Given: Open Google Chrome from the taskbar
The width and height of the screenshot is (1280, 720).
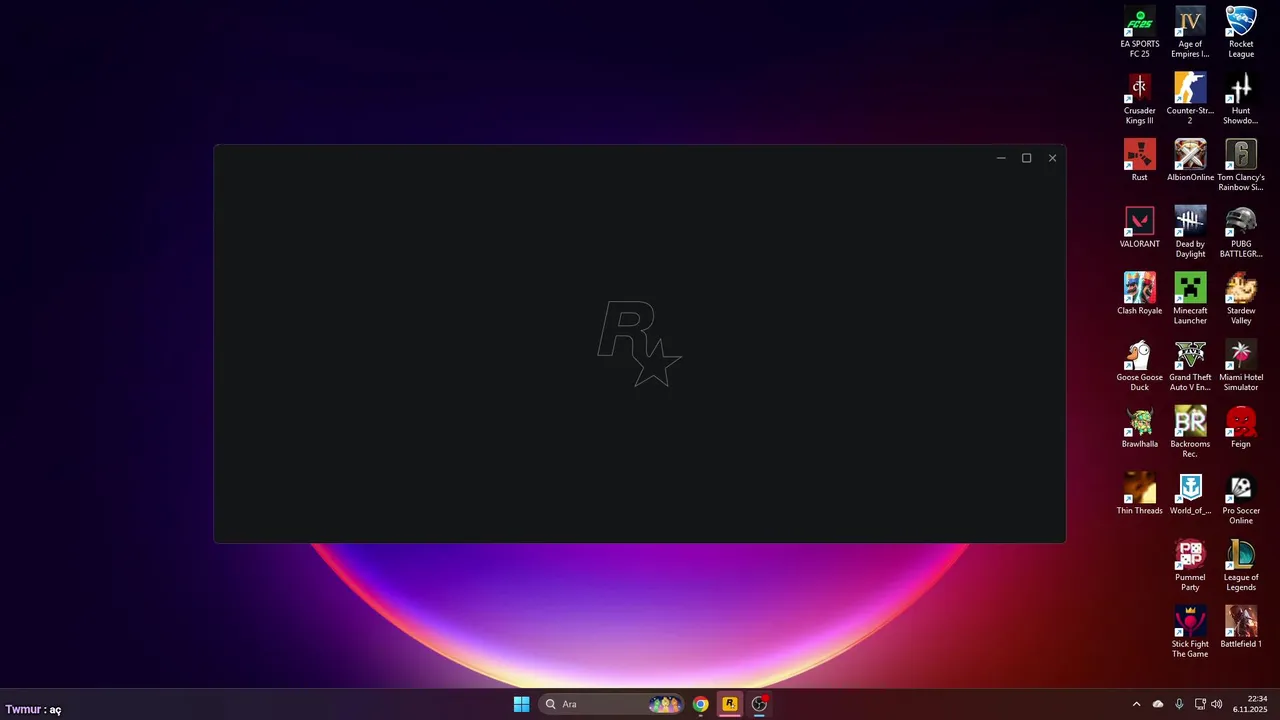Looking at the screenshot, I should click(x=701, y=704).
